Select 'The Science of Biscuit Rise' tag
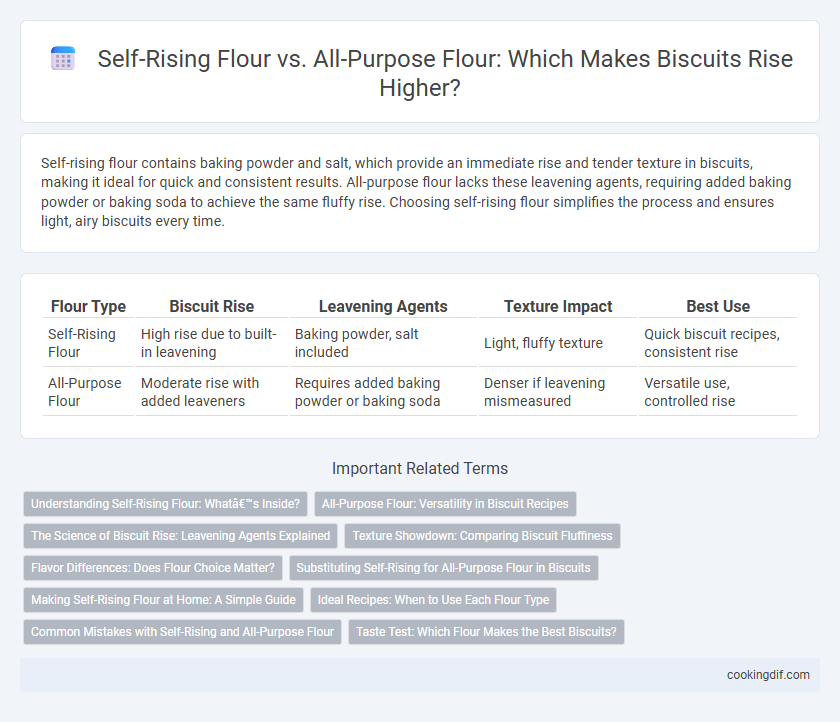Image resolution: width=840 pixels, height=722 pixels. pyautogui.click(x=181, y=536)
